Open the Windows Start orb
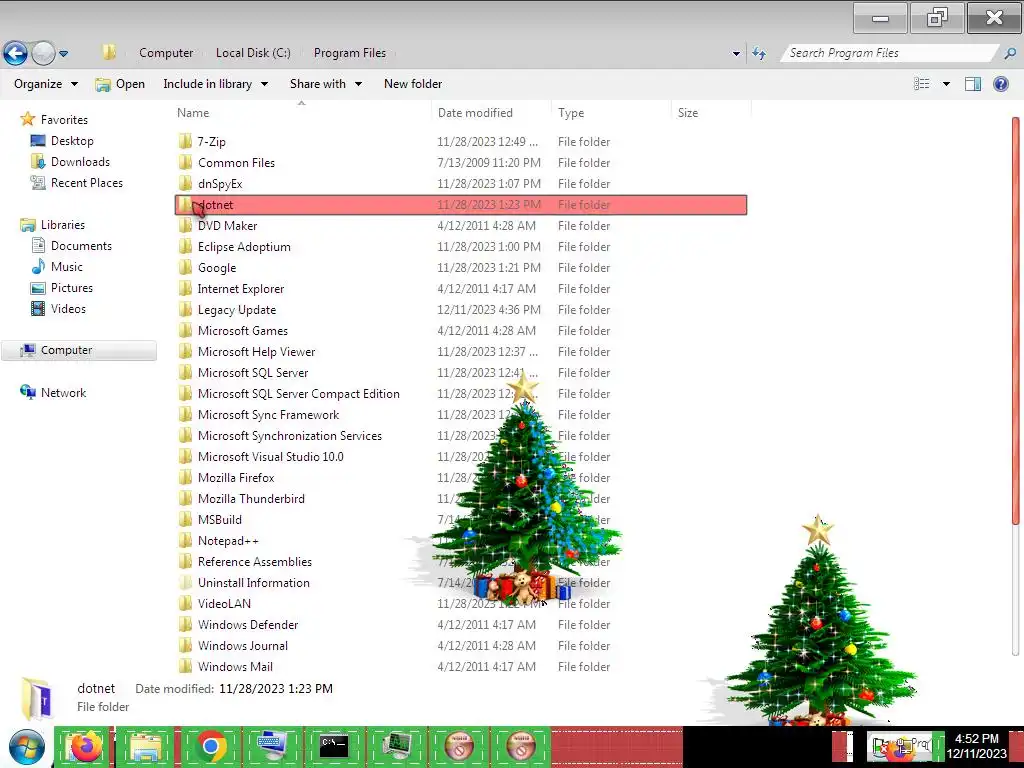Viewport: 1024px width, 768px height. (x=26, y=747)
